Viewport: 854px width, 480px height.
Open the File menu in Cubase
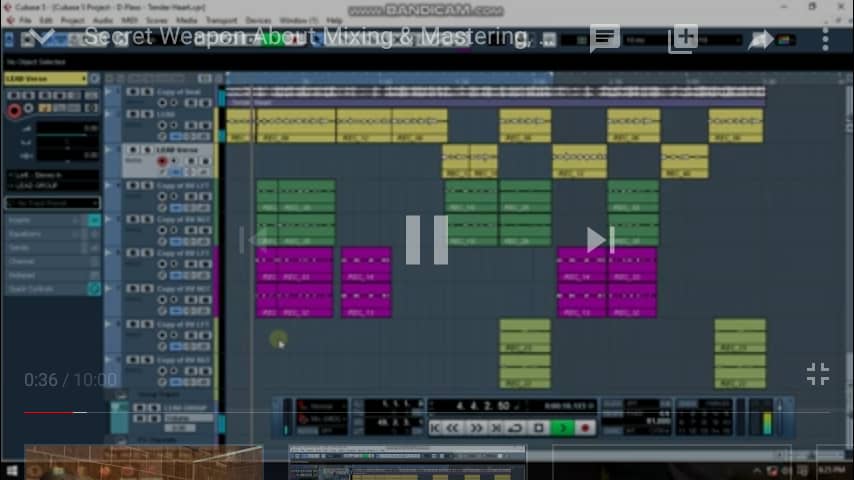25,20
